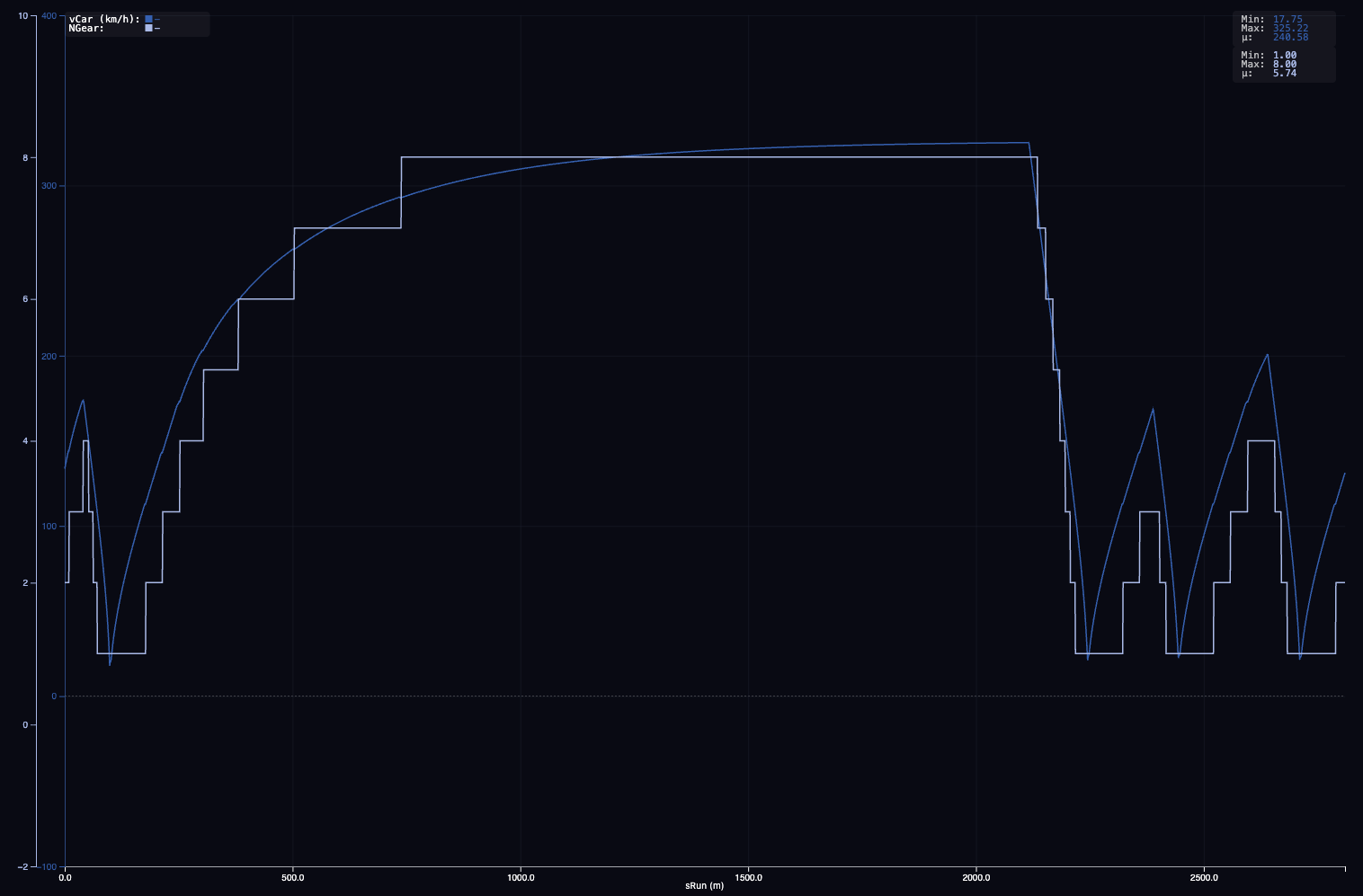Viewport: 1363px width, 896px height.
Task: Click the 8 tick on the gear axis
Action: (25, 158)
